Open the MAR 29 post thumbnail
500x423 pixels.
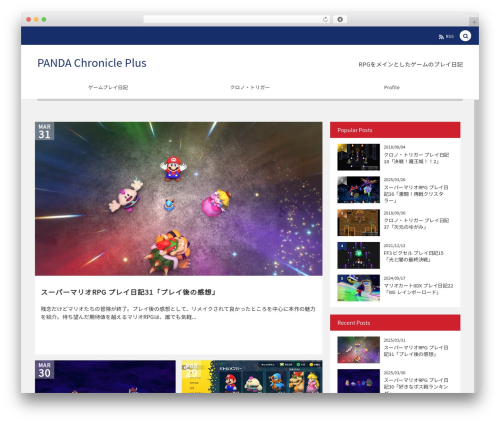(x=252, y=376)
